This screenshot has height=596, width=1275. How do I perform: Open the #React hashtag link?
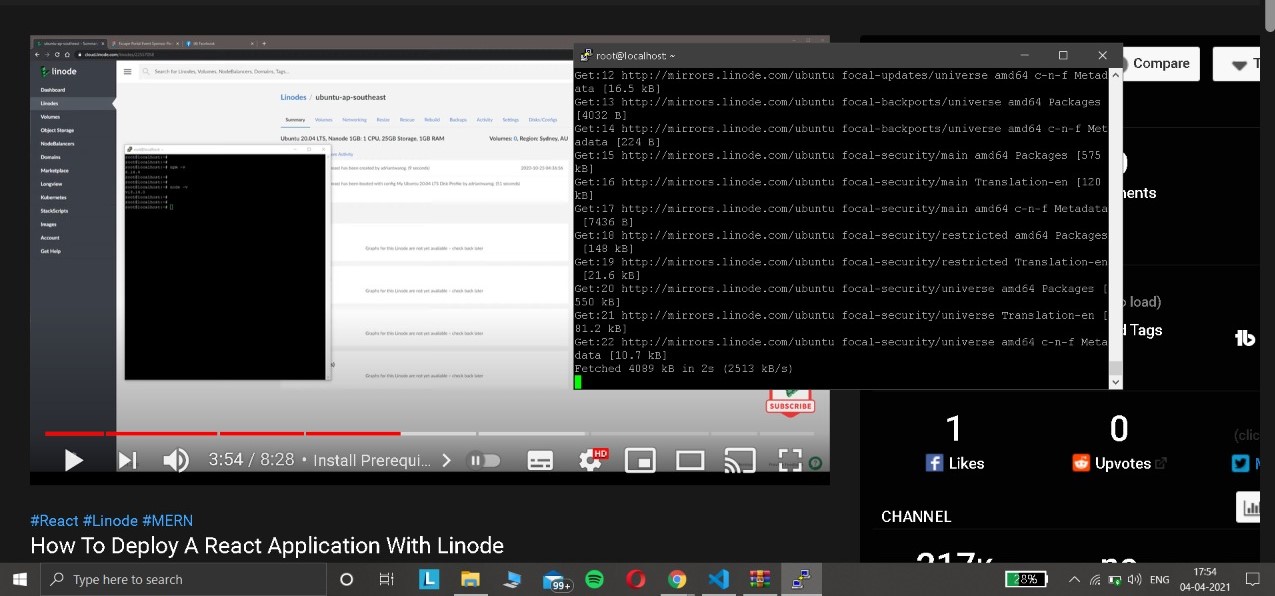(55, 521)
